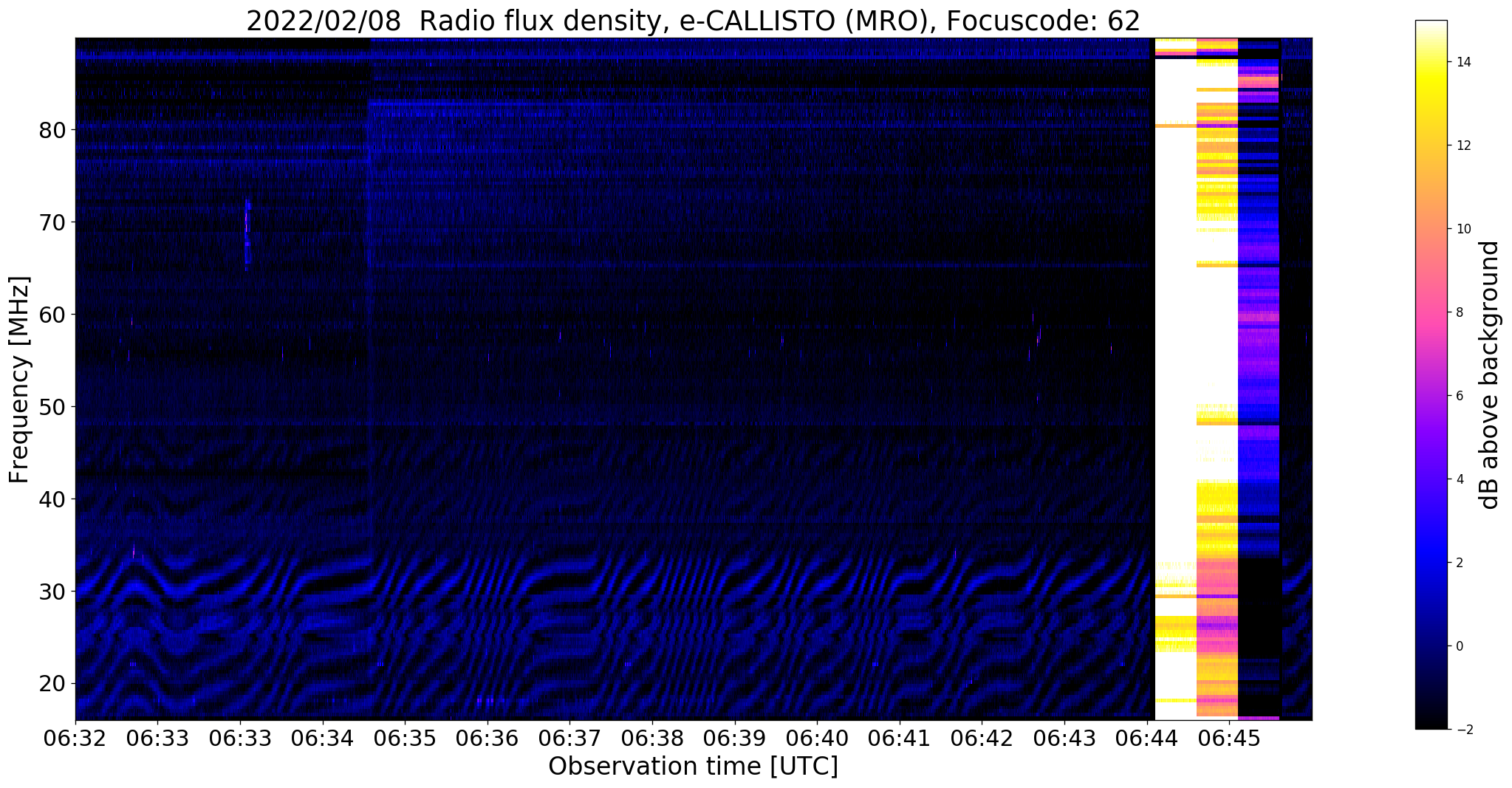Click the 06:40 time tick label

[x=818, y=738]
